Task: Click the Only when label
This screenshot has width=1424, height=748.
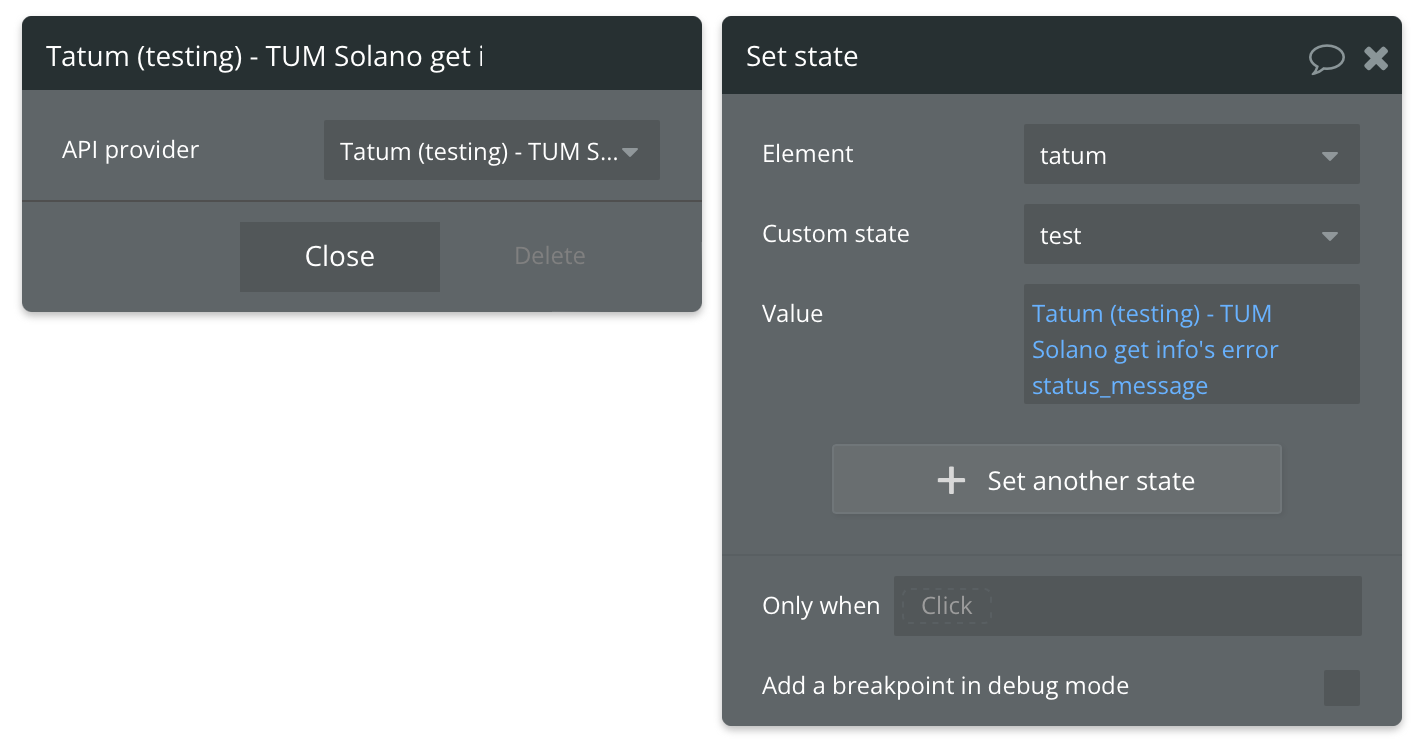Action: tap(821, 606)
